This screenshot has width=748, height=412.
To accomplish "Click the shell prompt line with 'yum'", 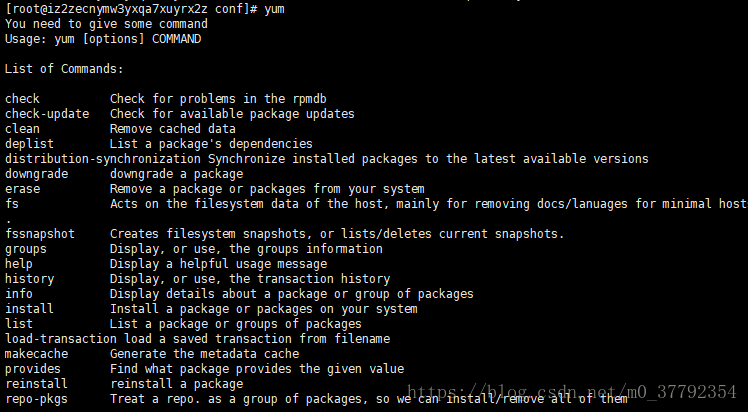I will (x=145, y=9).
